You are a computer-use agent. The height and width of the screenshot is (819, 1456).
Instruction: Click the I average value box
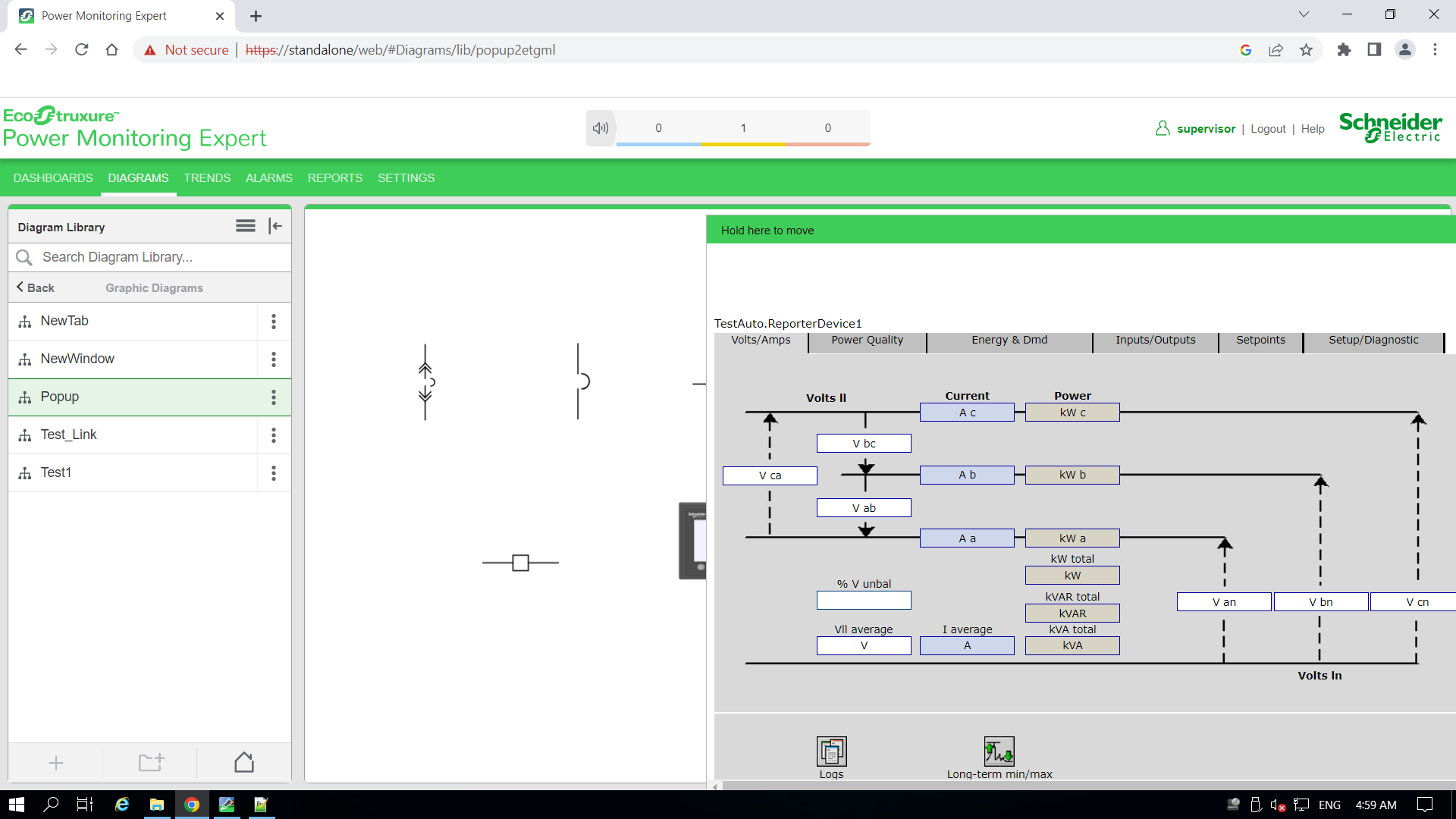pyautogui.click(x=967, y=646)
